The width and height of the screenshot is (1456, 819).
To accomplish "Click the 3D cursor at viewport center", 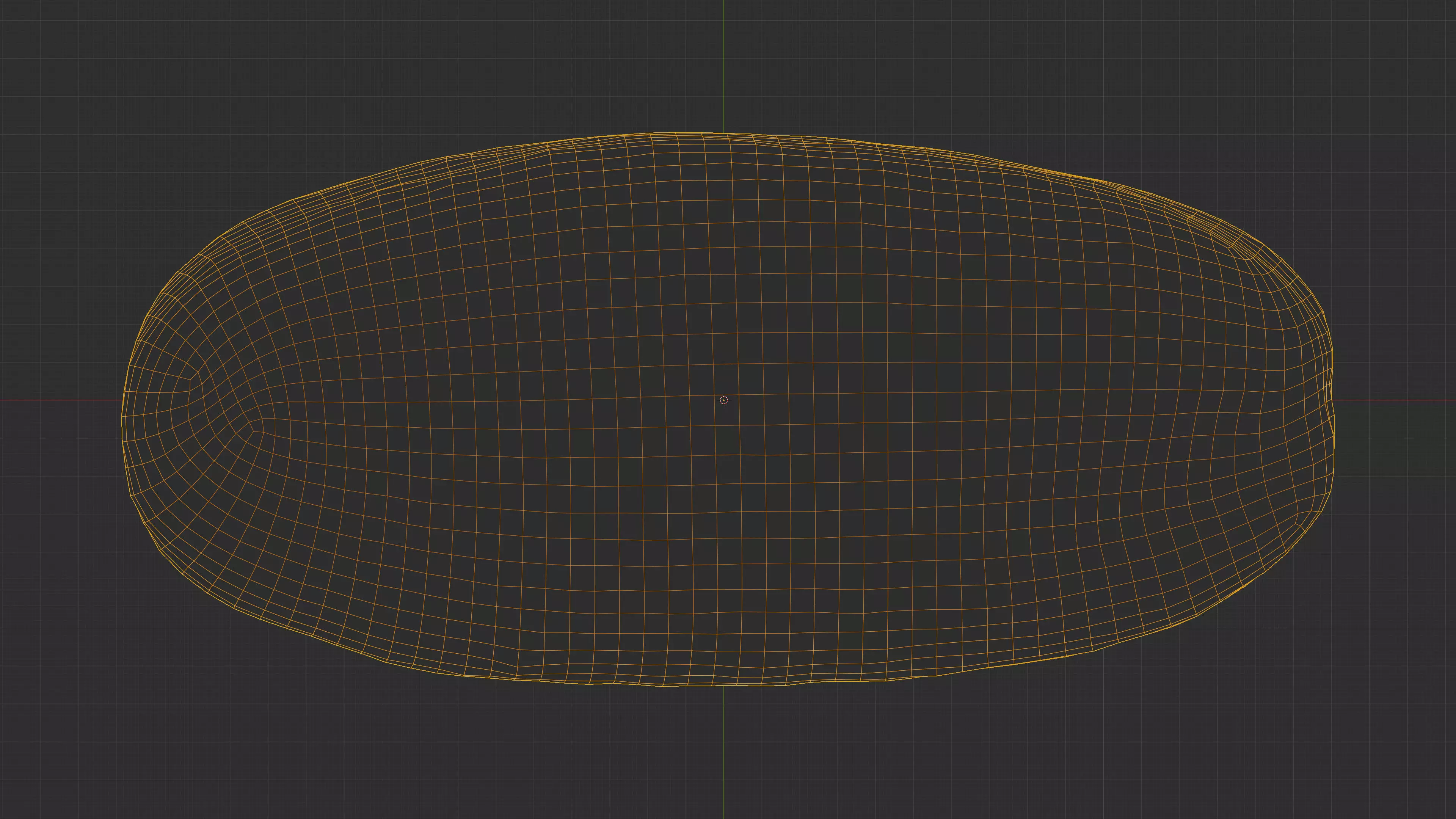I will click(x=724, y=400).
